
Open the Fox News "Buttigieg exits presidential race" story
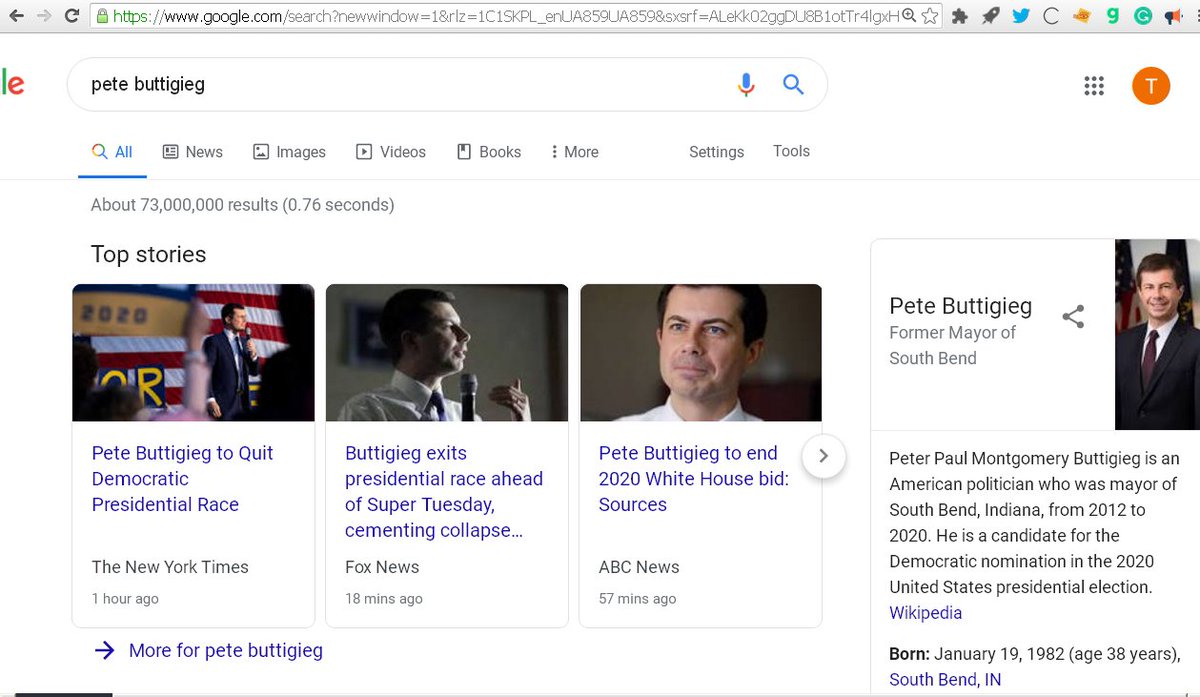[x=444, y=492]
